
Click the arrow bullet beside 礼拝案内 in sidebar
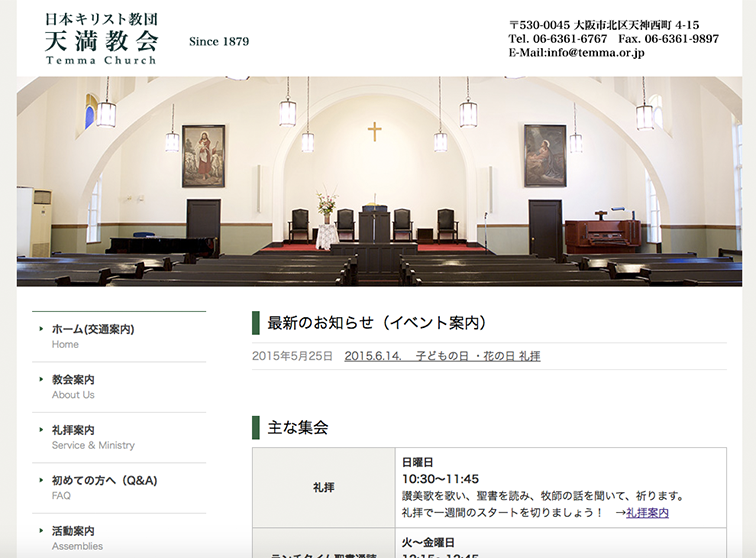[41, 430]
